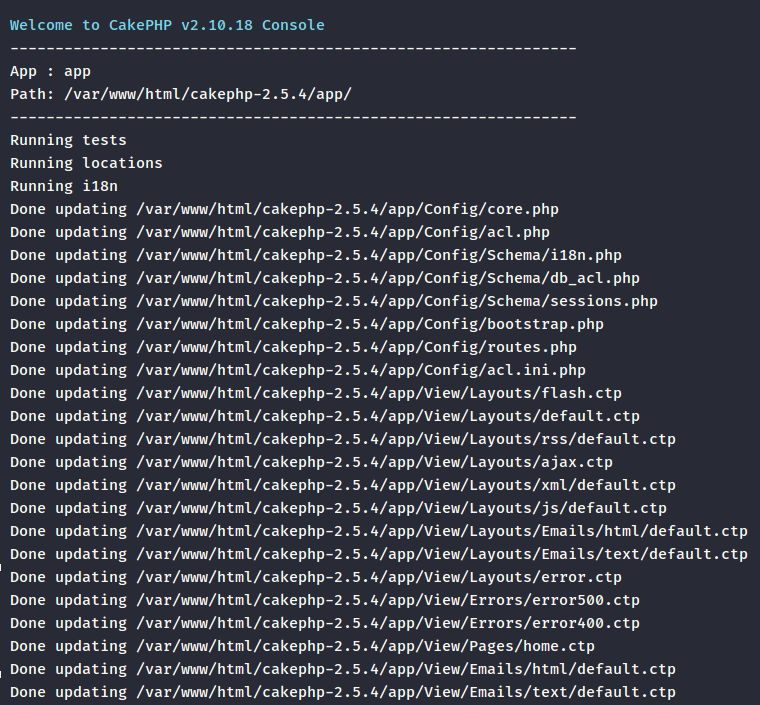Image resolution: width=760 pixels, height=705 pixels.
Task: Click the Schema/db_acl.php line
Action: 324,278
